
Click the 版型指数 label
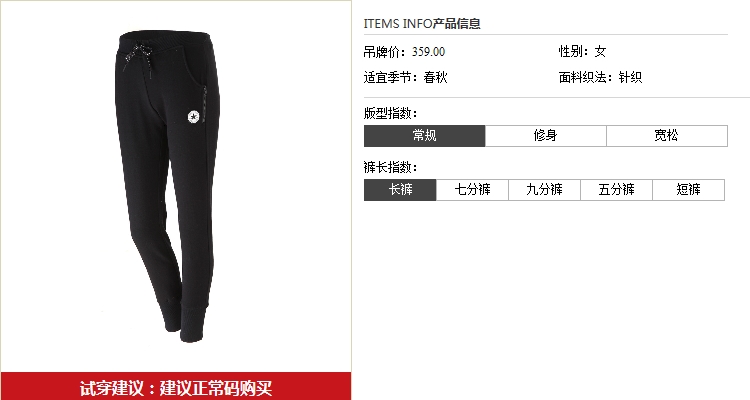tap(390, 113)
